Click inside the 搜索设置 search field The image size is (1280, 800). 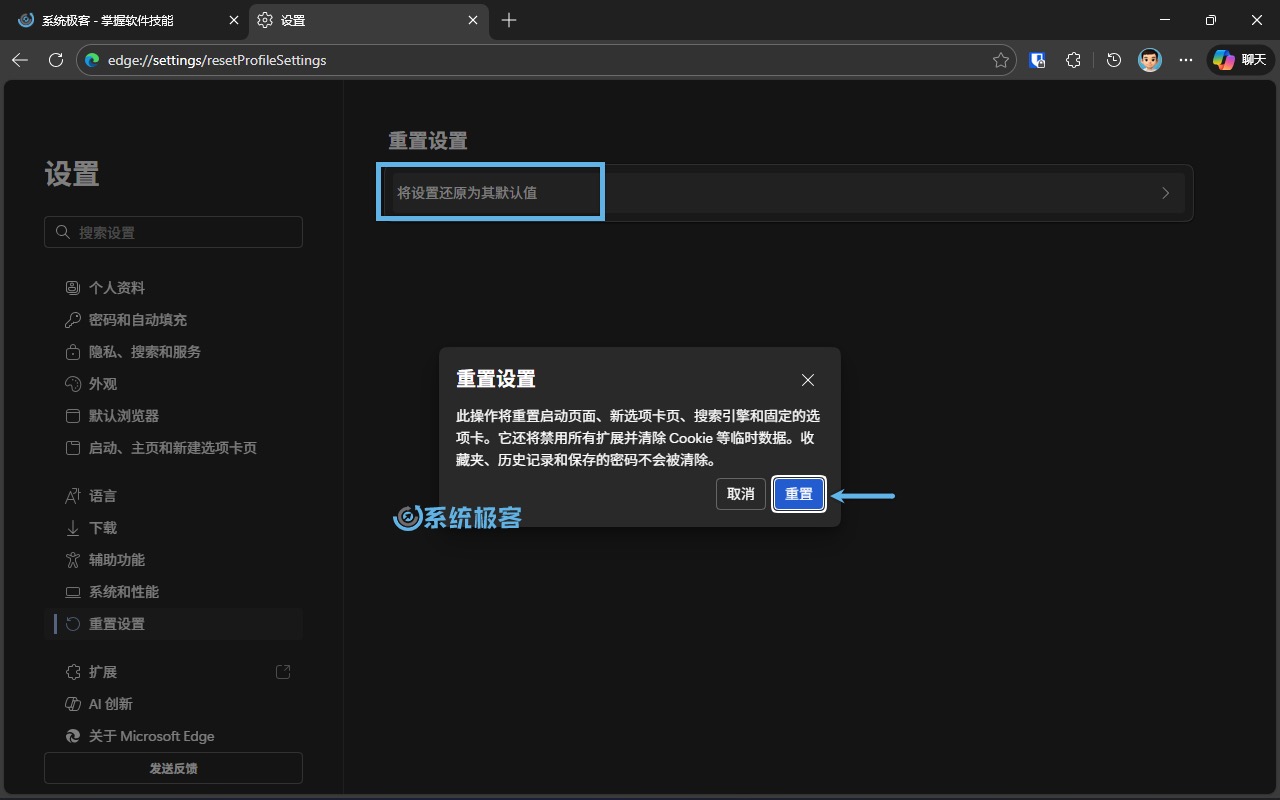tap(173, 231)
